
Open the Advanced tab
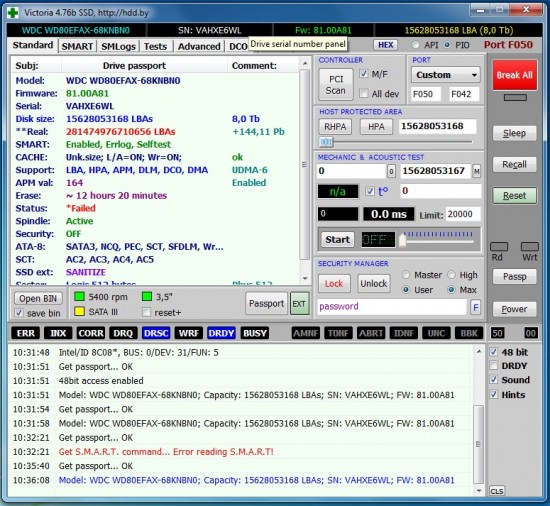click(199, 46)
